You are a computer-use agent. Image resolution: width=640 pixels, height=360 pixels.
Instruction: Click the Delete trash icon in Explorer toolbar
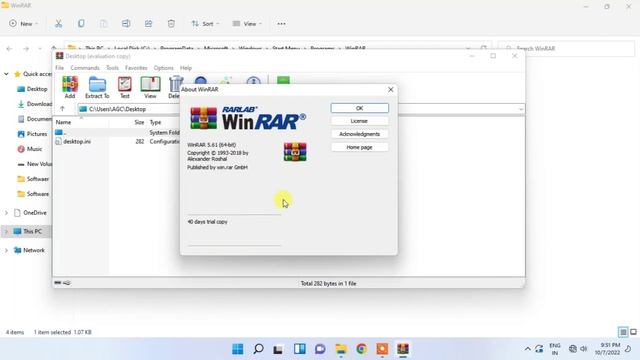171,24
